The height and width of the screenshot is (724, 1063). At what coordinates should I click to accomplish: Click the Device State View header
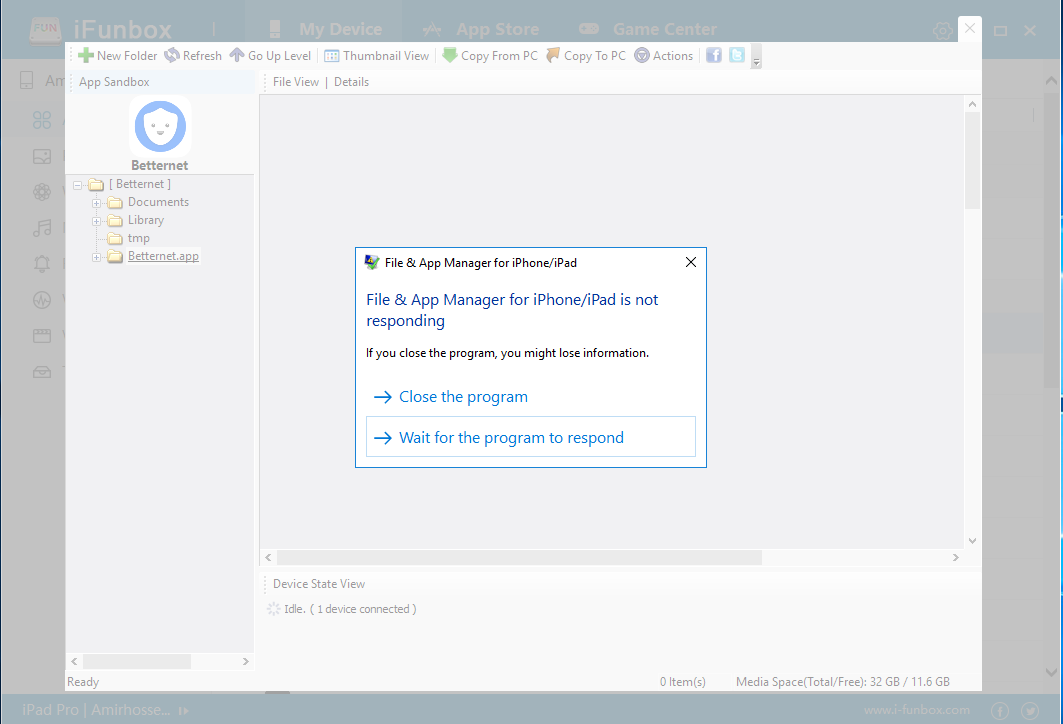(x=319, y=584)
